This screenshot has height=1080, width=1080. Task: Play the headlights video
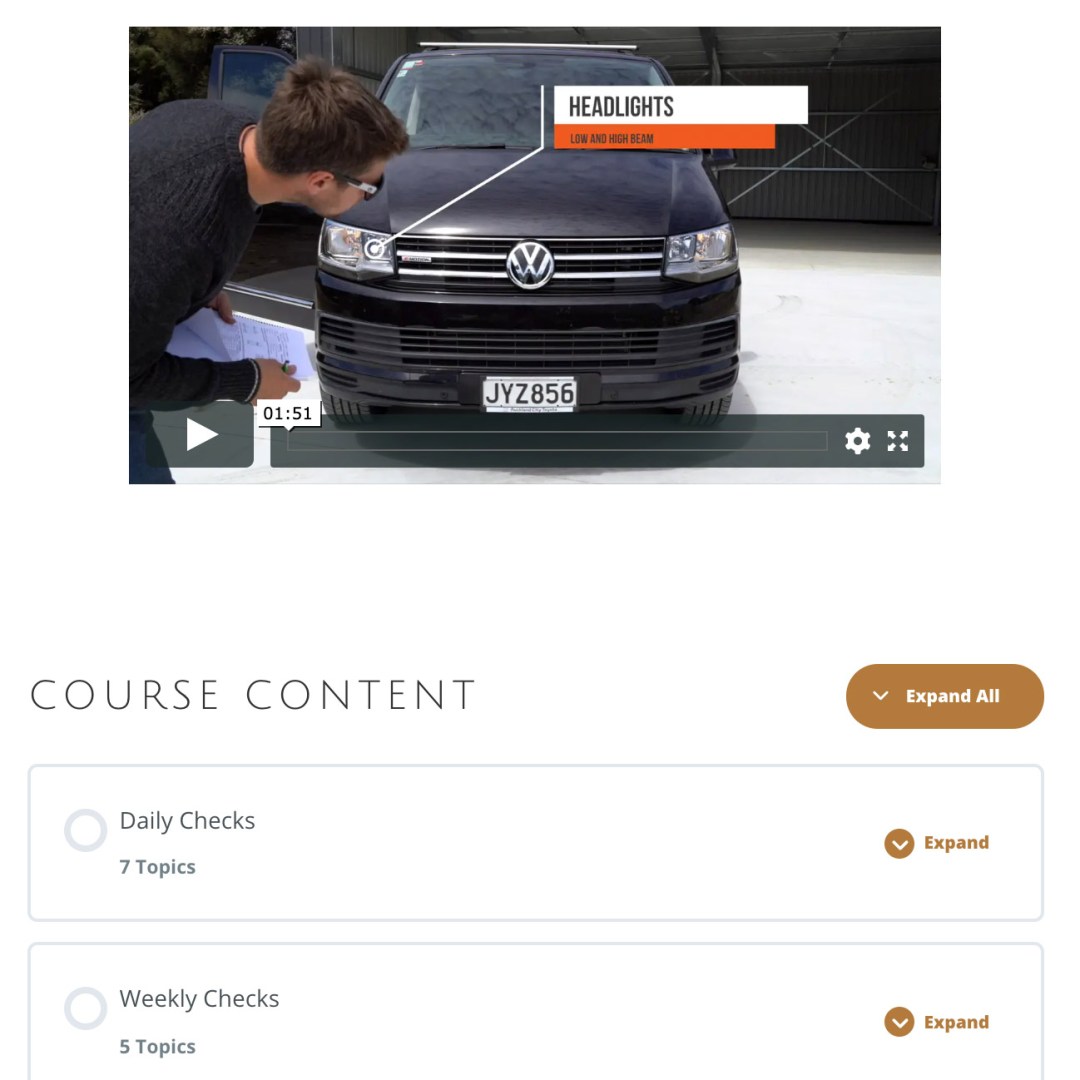[x=200, y=435]
